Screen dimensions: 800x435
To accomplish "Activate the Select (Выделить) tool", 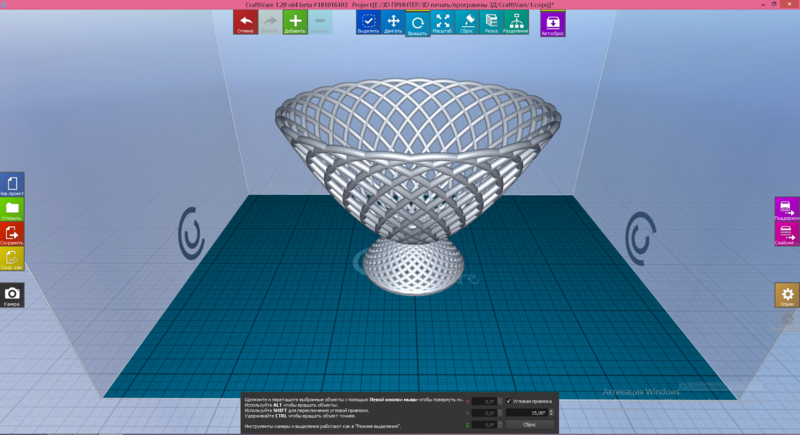I will coord(368,22).
